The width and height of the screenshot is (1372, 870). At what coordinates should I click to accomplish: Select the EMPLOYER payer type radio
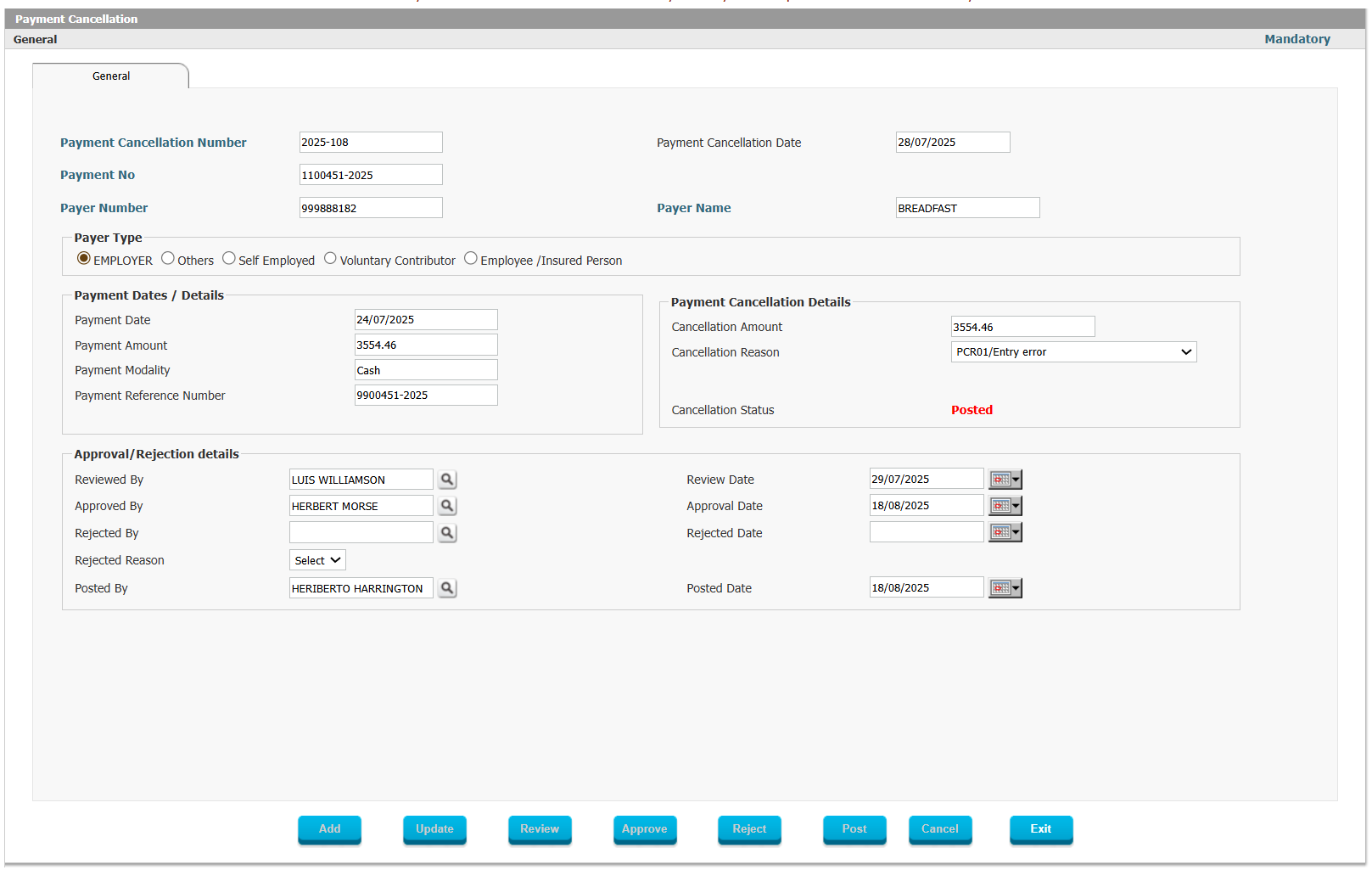(84, 258)
